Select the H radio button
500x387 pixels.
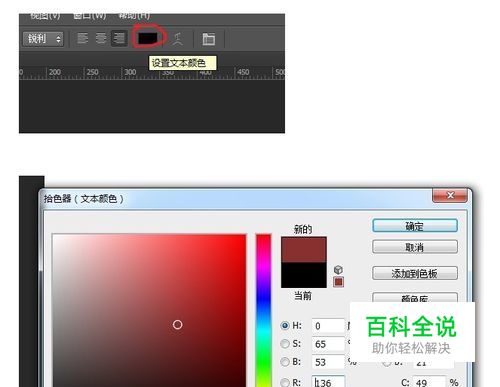click(x=285, y=325)
